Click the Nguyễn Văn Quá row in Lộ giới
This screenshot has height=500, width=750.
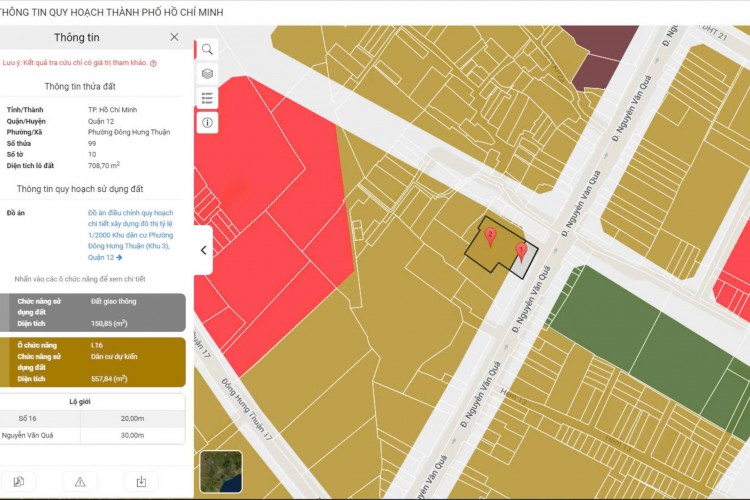[92, 435]
